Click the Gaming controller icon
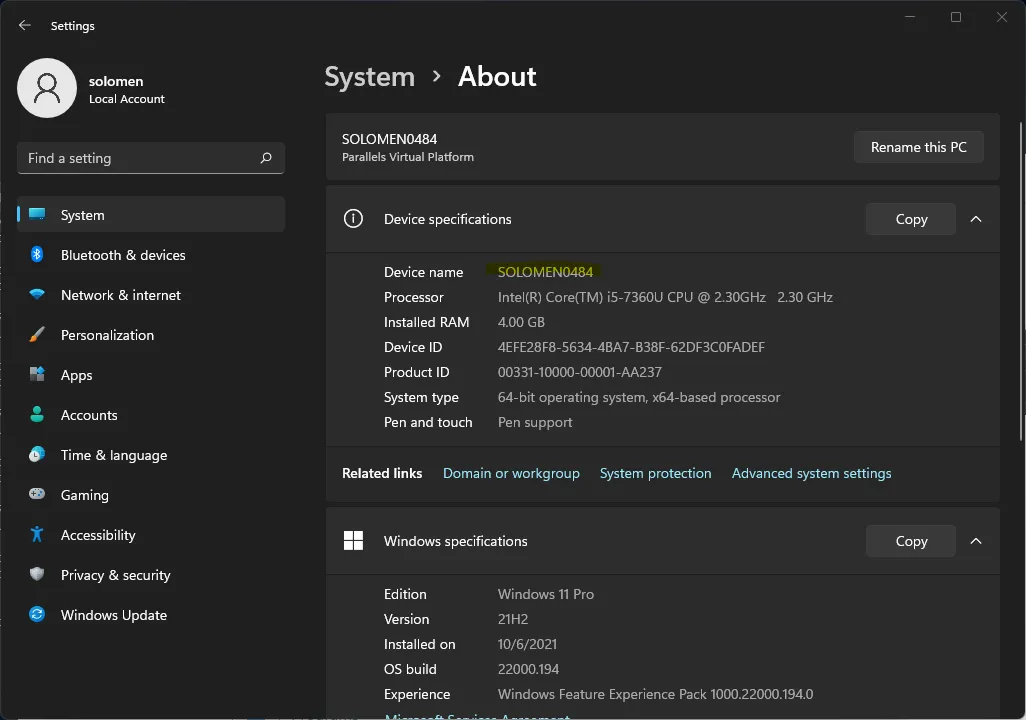Screen dimensions: 1026x720 (37, 494)
